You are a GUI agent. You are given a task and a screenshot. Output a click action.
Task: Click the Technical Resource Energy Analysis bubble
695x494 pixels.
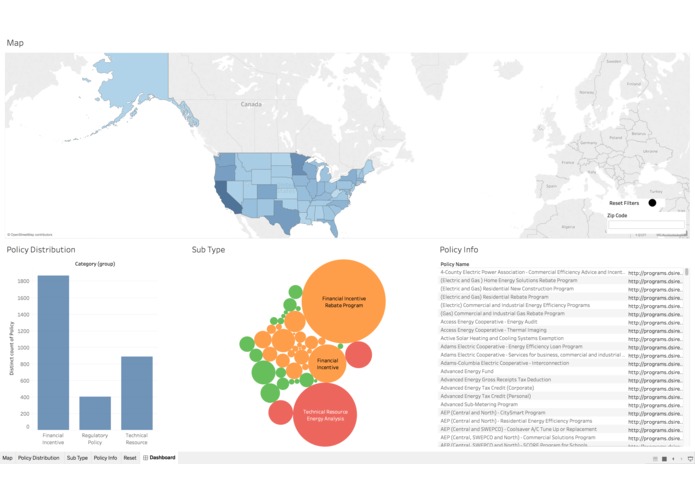tap(325, 415)
